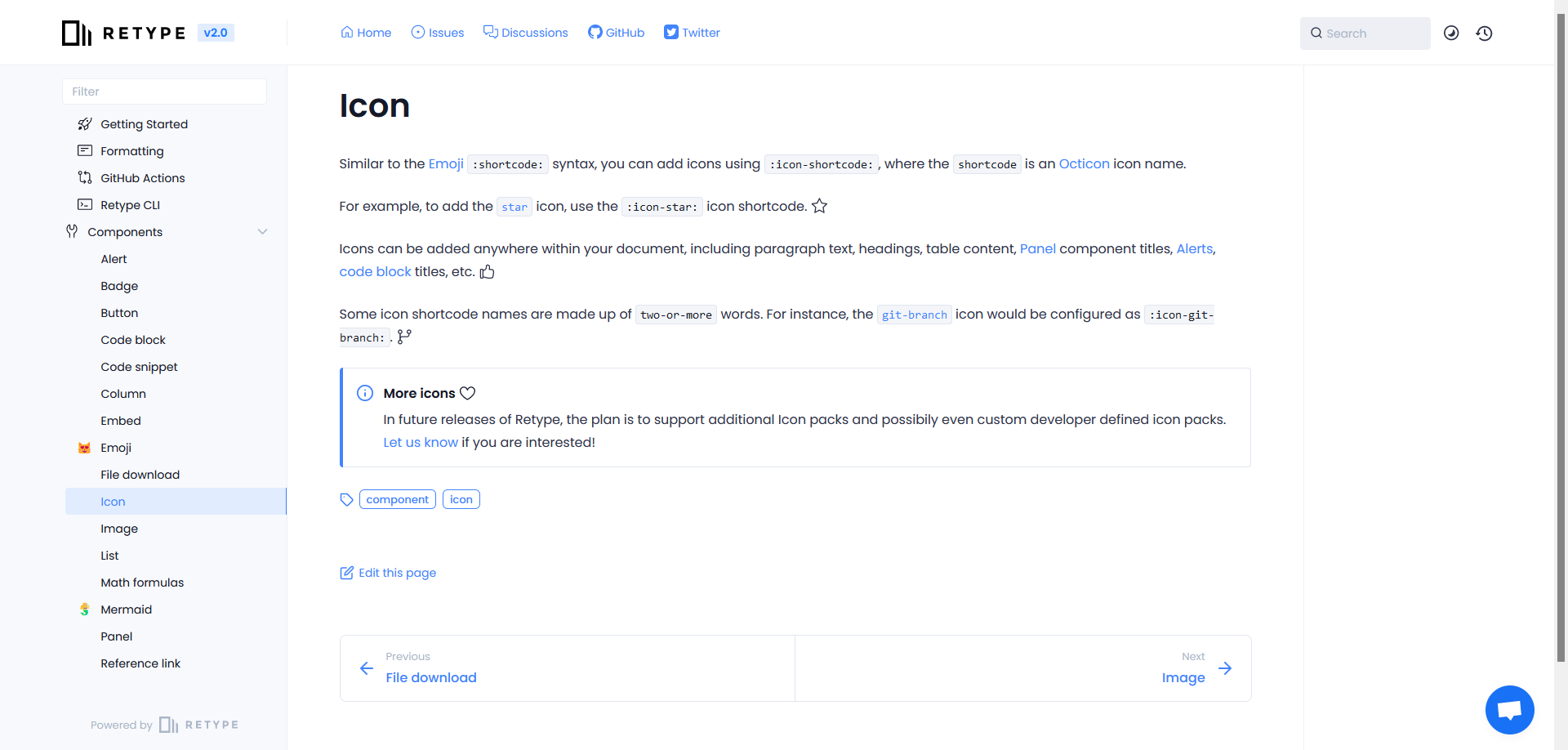Toggle the Emoji sidebar entry with fox emoji

(116, 447)
